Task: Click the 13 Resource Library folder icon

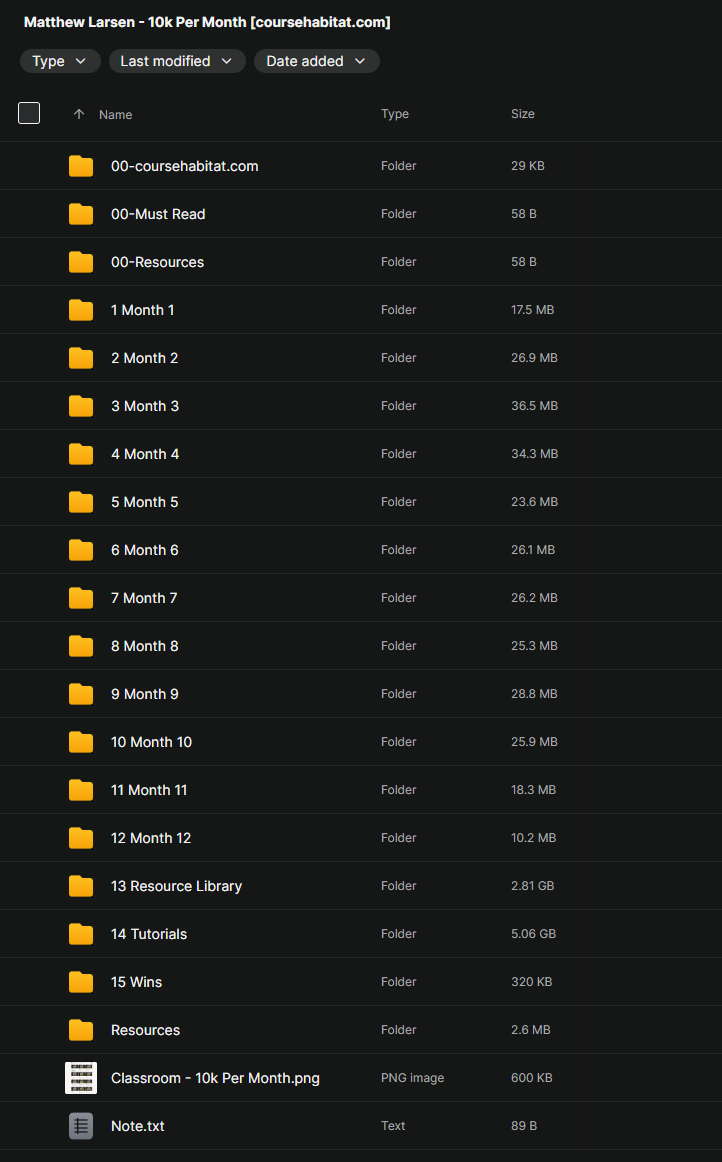Action: point(81,886)
